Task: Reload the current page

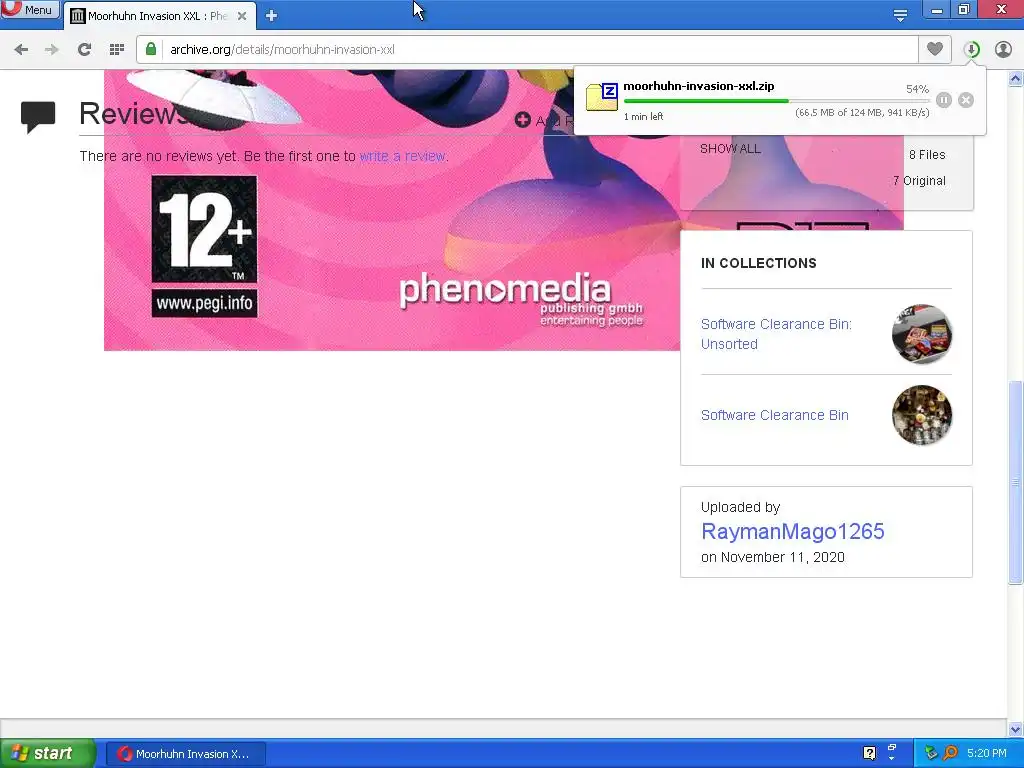Action: [84, 49]
